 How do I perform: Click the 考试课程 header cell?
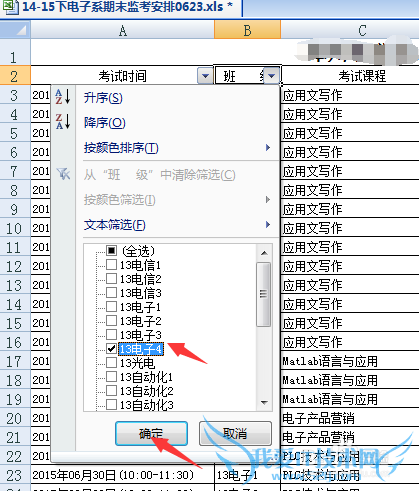pyautogui.click(x=350, y=76)
